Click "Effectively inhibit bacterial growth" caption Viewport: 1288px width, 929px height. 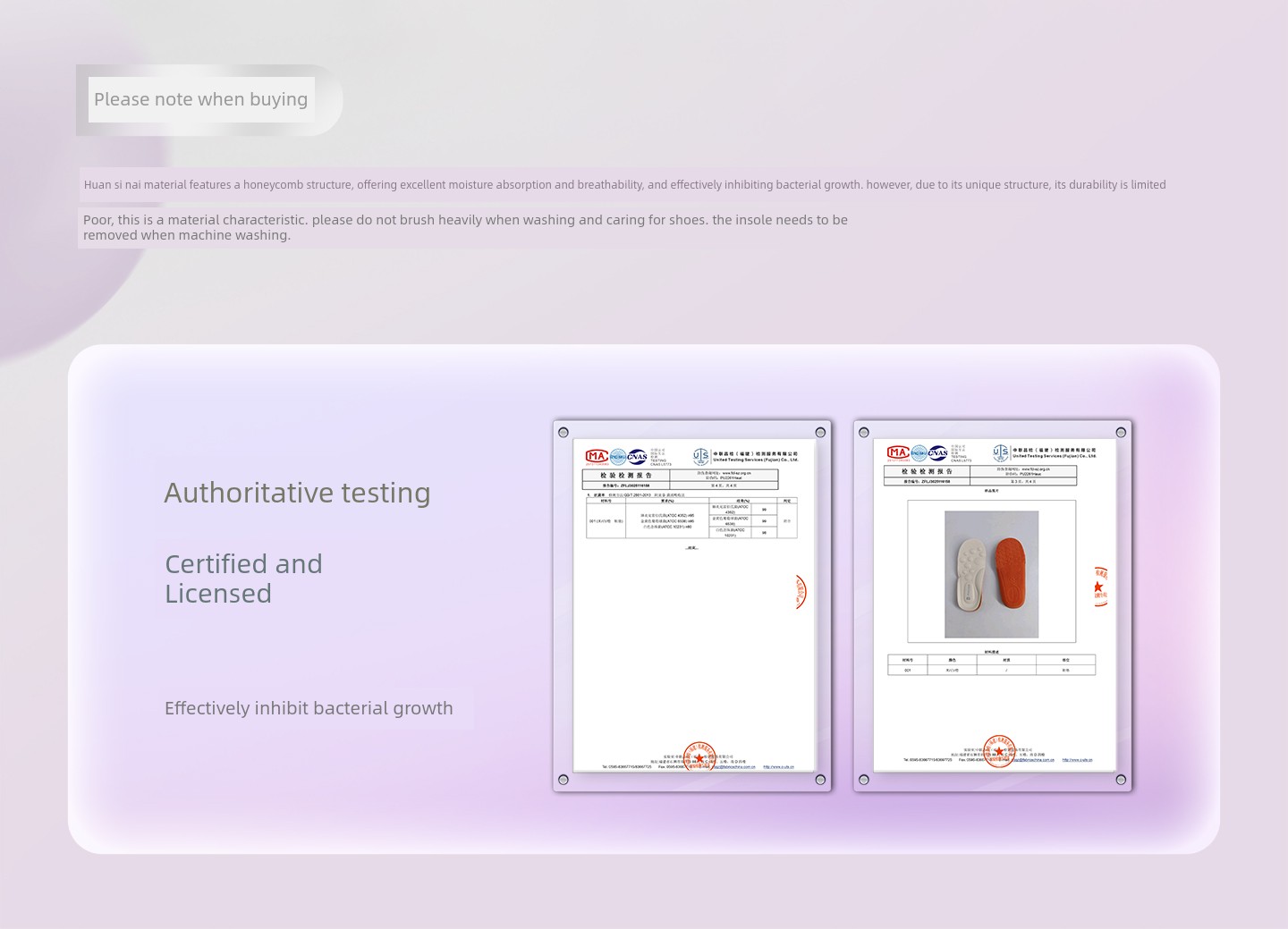(x=309, y=708)
